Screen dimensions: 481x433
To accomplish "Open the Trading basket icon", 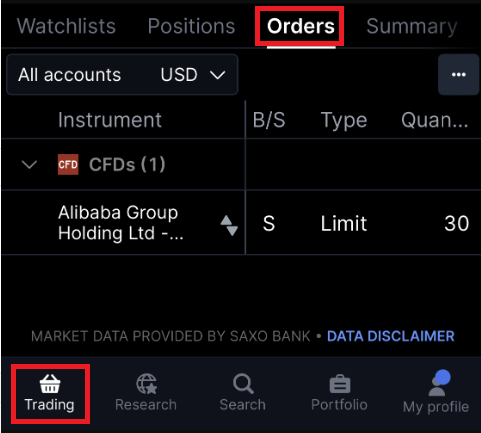I will click(x=50, y=384).
